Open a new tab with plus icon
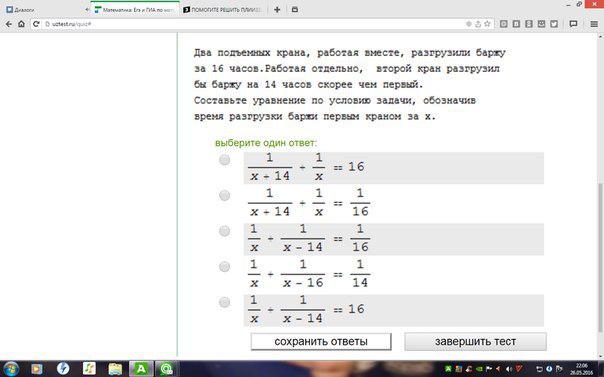Image resolution: width=604 pixels, height=377 pixels. (277, 10)
